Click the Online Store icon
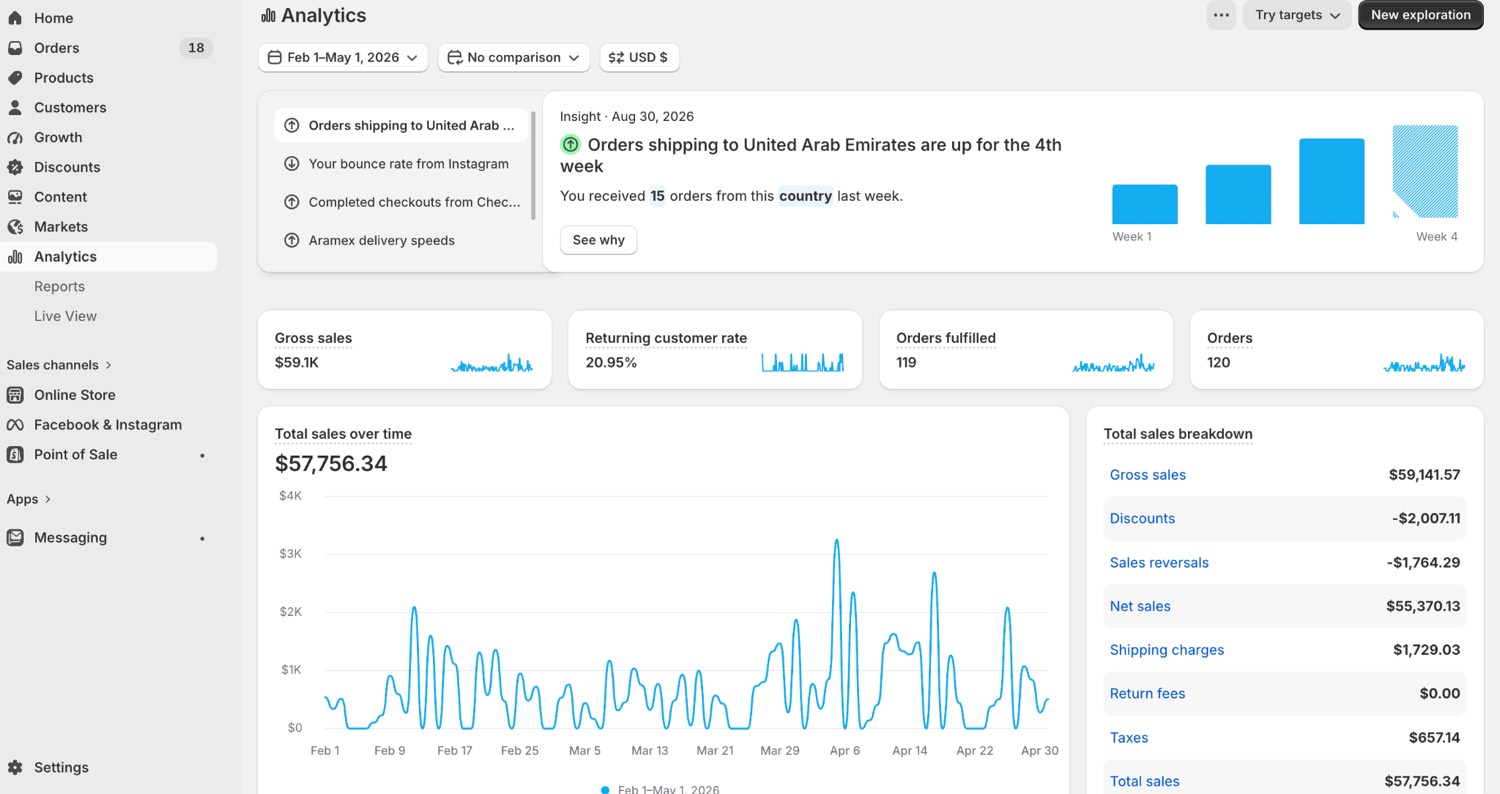 pyautogui.click(x=15, y=395)
